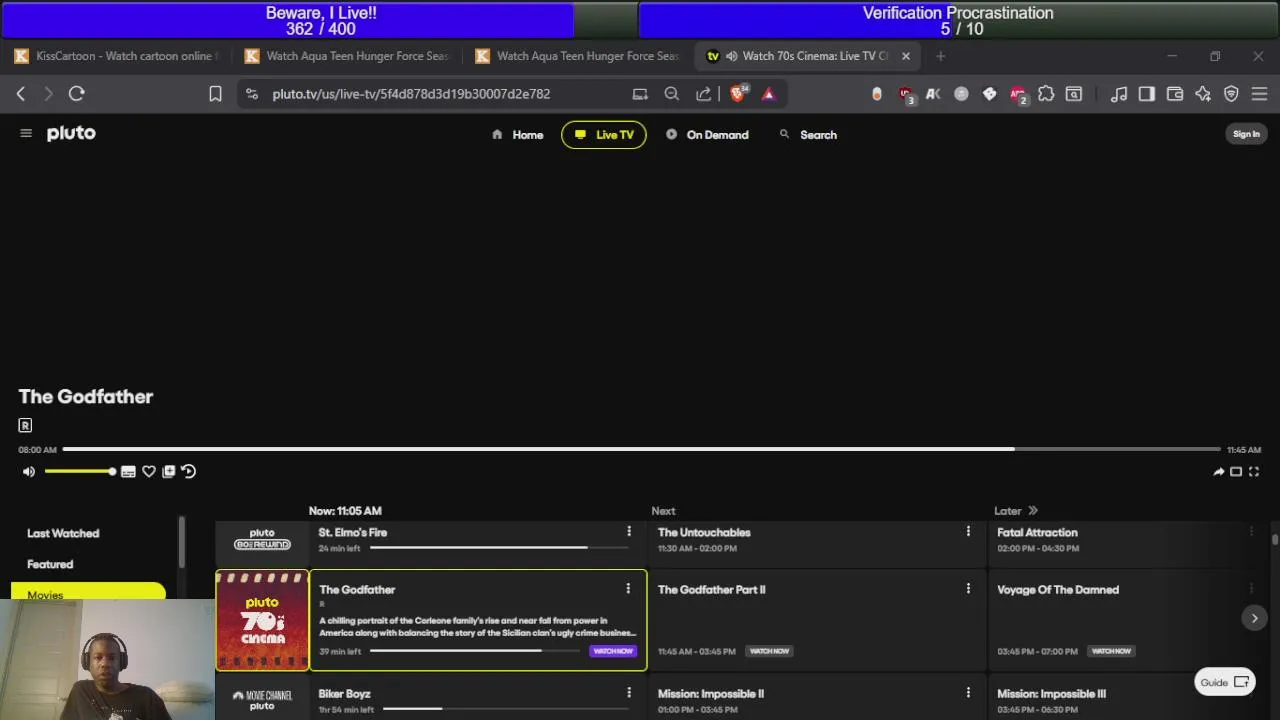Open options for The Godfather
Screen dimensions: 1280x720
point(628,589)
